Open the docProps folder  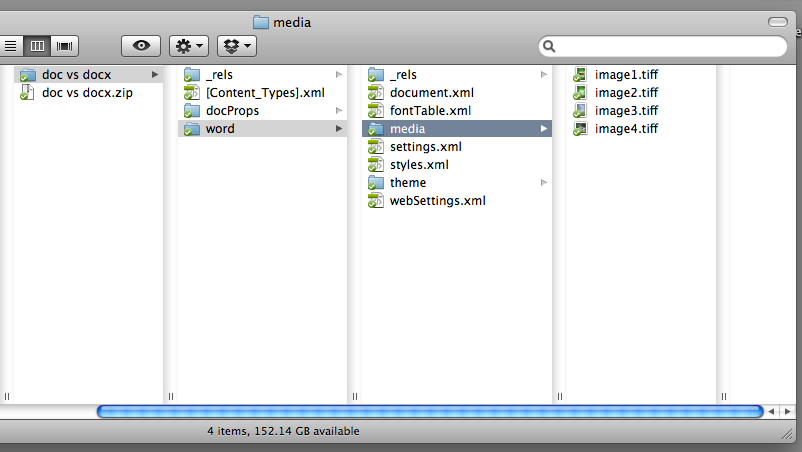[232, 111]
